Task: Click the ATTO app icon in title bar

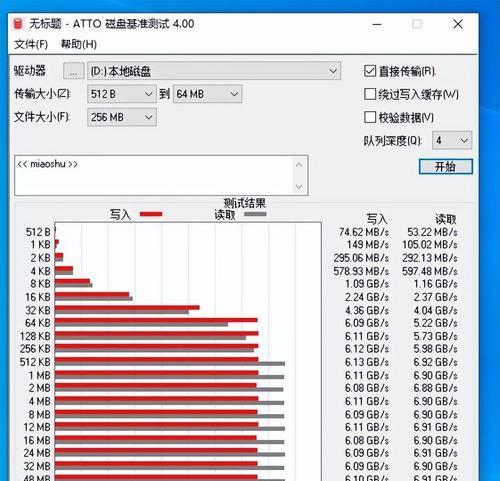Action: tap(17, 24)
